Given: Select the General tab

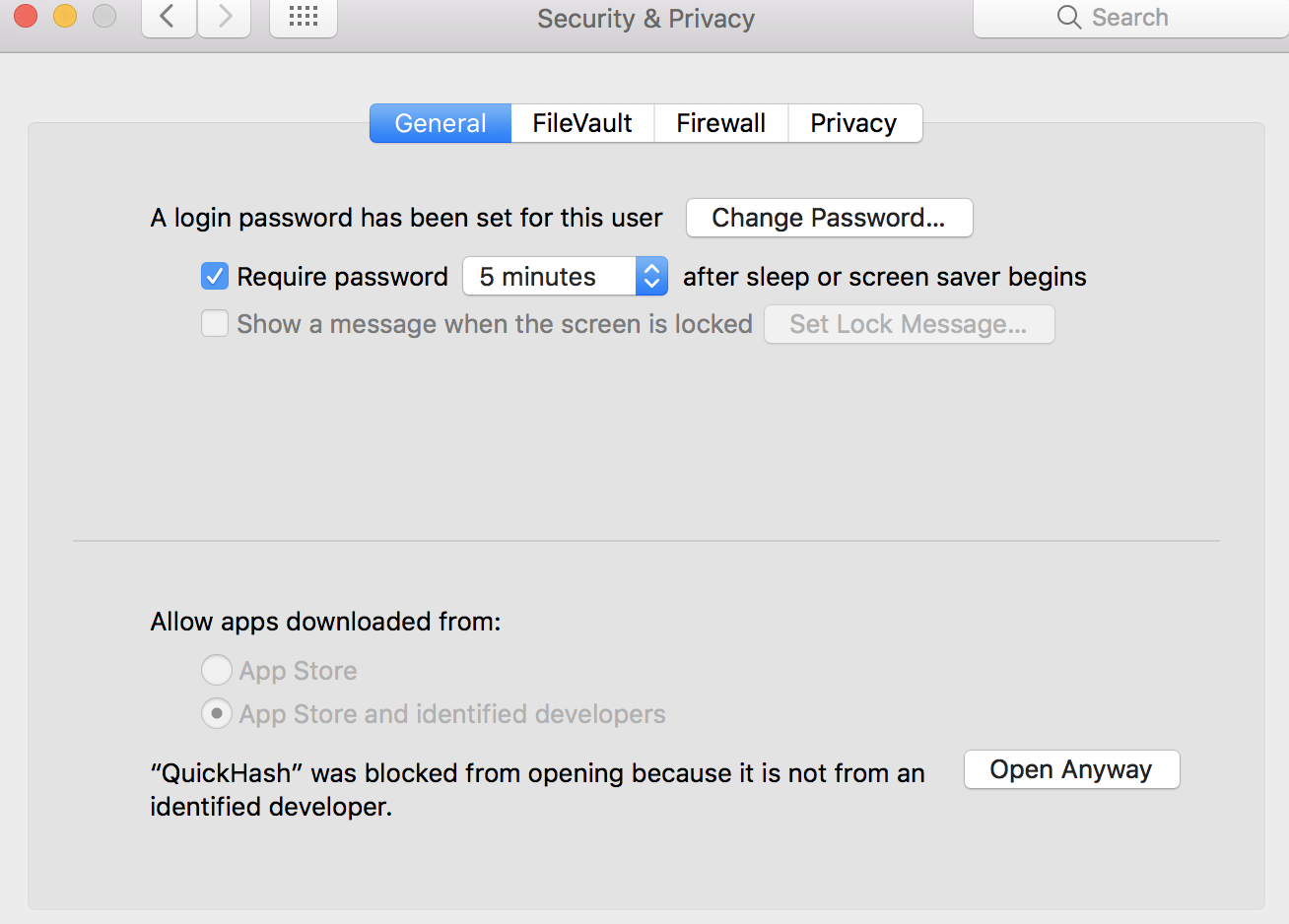Looking at the screenshot, I should 441,123.
